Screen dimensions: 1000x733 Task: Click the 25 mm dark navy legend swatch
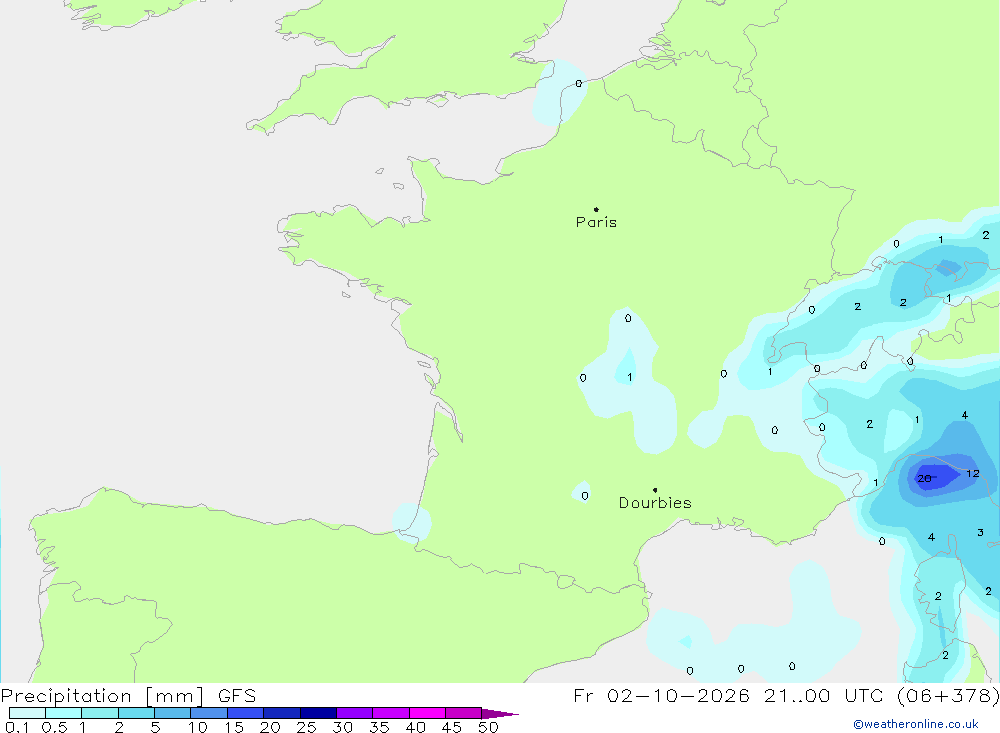(x=318, y=713)
